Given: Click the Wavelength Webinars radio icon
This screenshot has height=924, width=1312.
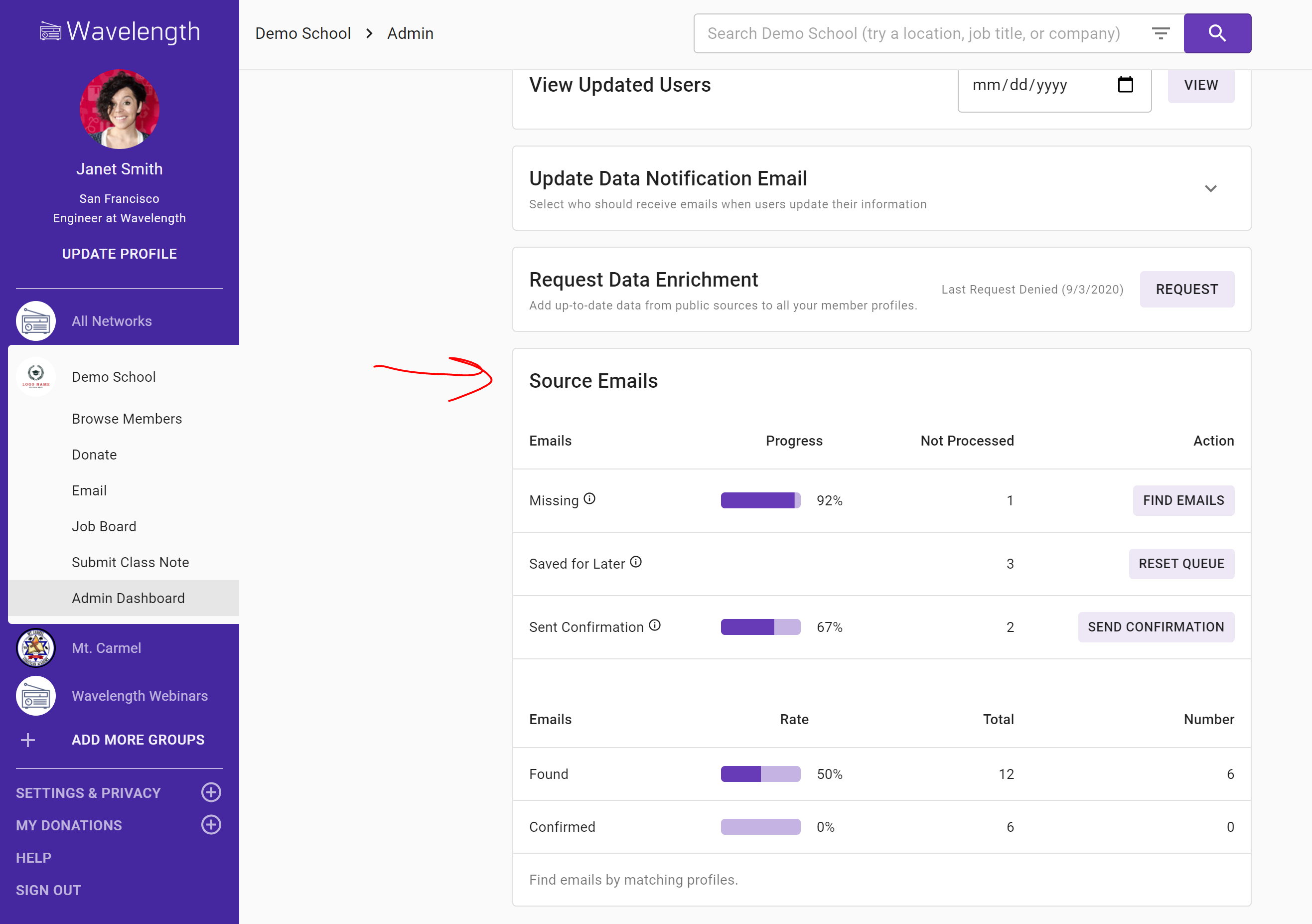Looking at the screenshot, I should coord(35,696).
